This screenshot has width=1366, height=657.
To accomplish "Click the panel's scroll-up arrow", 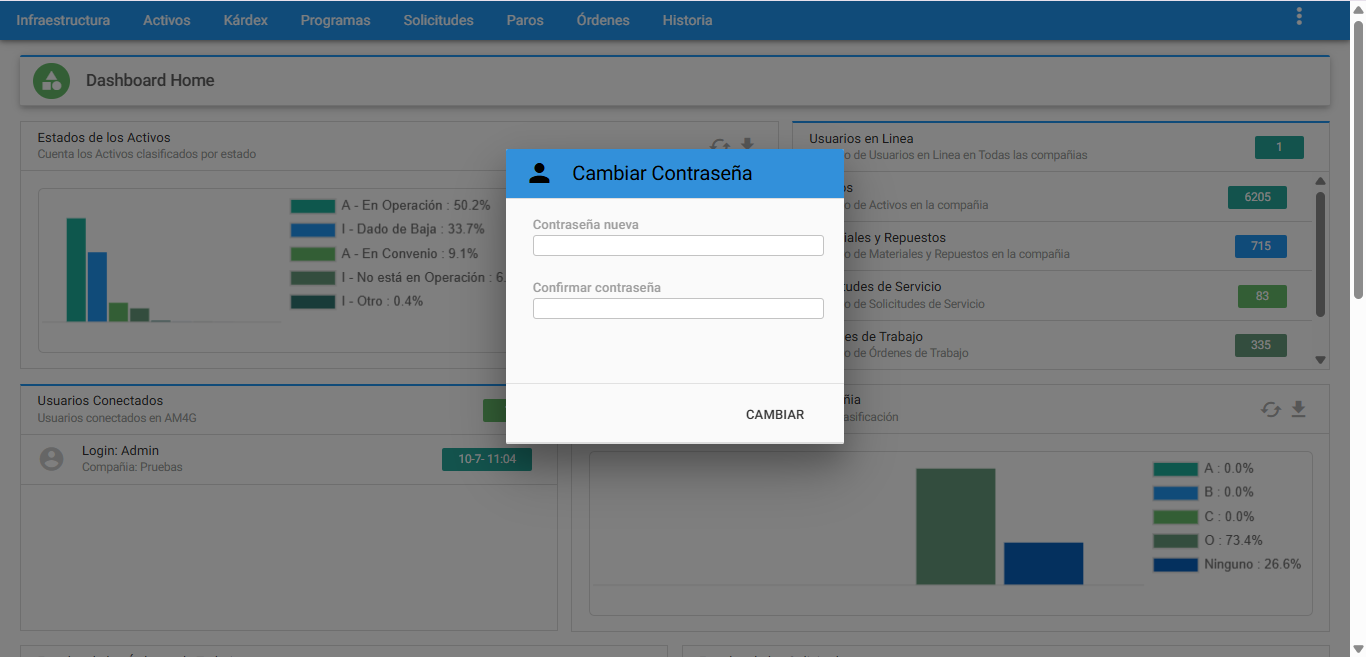I will [1320, 181].
